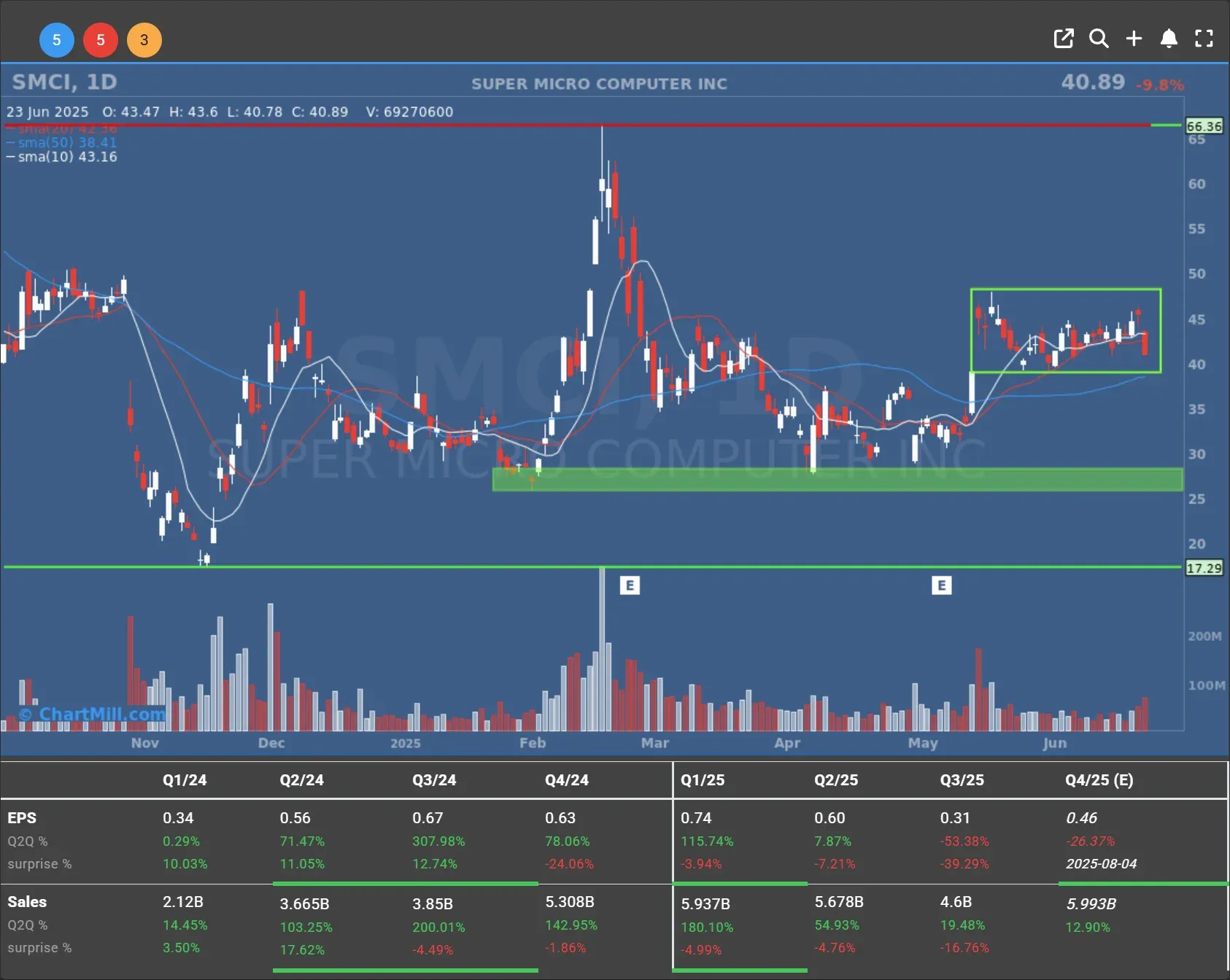1230x980 pixels.
Task: Click the sma(10) 43.16 legend entry
Action: [62, 157]
